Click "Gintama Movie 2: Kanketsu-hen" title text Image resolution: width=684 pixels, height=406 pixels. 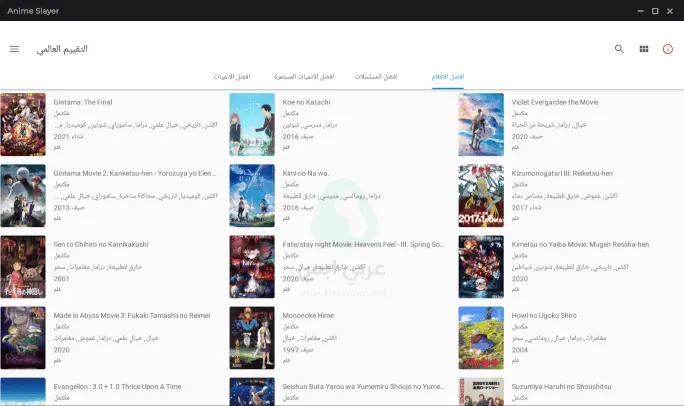(x=135, y=173)
